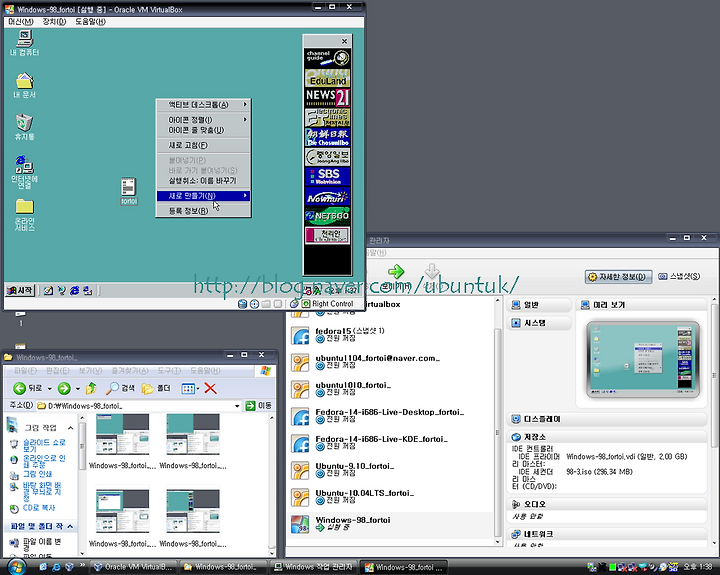Open the JoongAng Ilbo channel button

pyautogui.click(x=327, y=157)
